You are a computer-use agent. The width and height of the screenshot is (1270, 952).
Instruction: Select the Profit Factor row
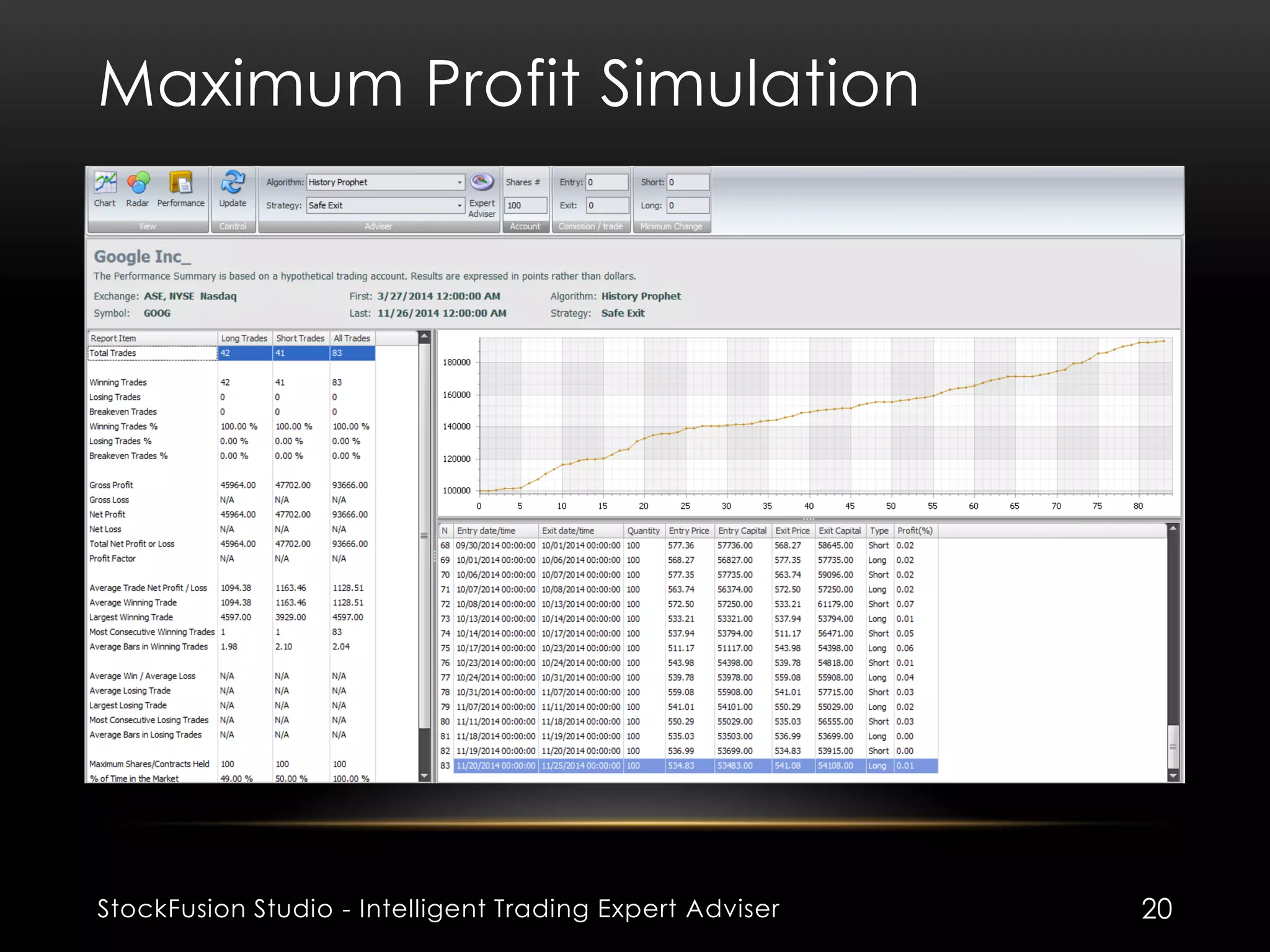pyautogui.click(x=231, y=558)
